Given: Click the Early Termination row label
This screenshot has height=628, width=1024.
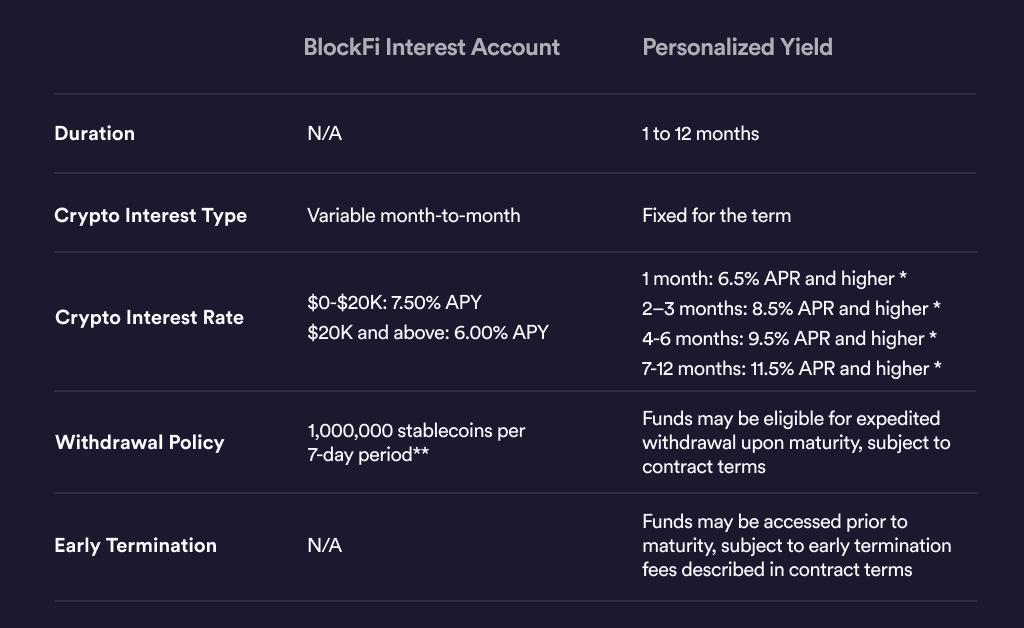Looking at the screenshot, I should [135, 545].
